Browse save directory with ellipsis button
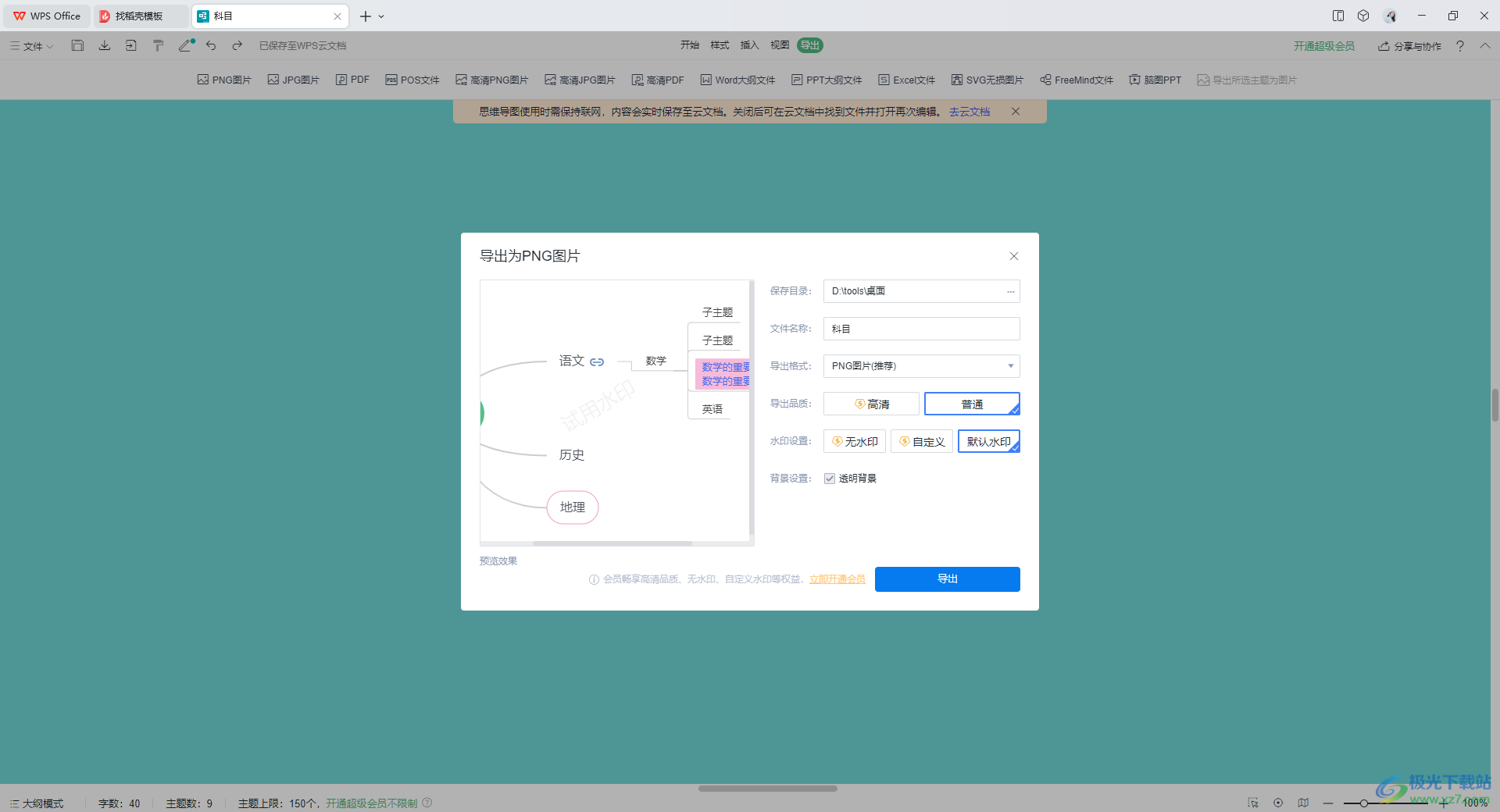This screenshot has height=812, width=1500. [1010, 291]
